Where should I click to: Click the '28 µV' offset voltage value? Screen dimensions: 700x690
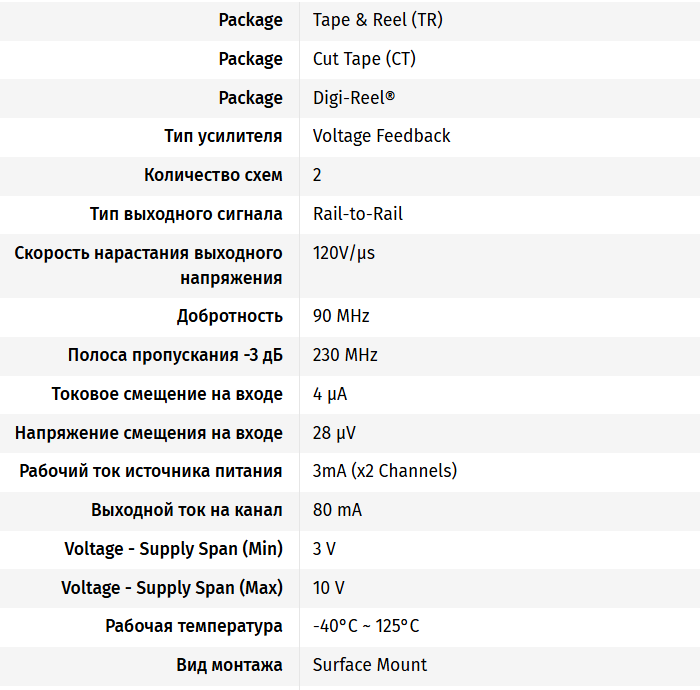(334, 433)
